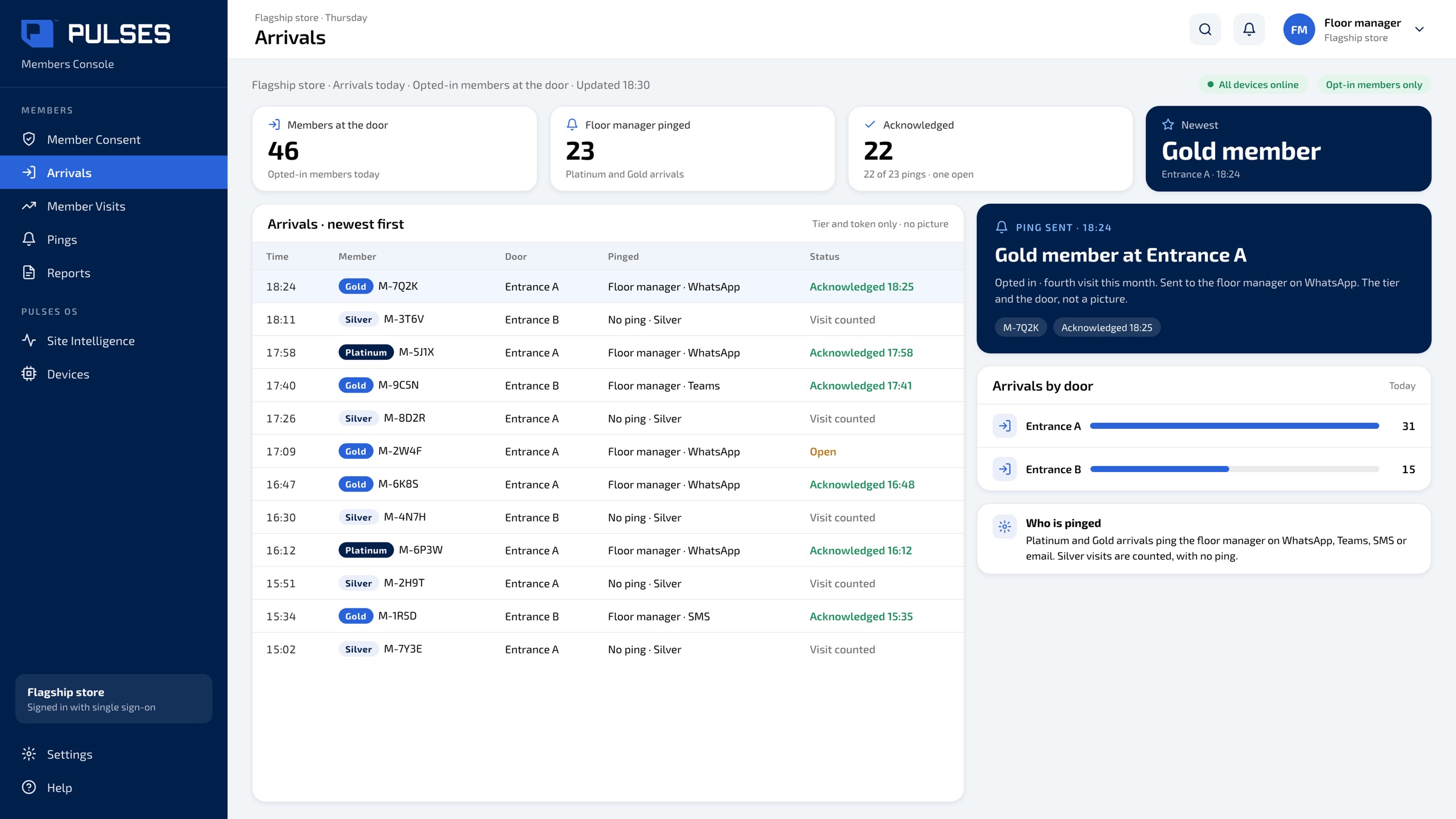Click the search magnifier icon
This screenshot has height=819, width=1456.
(x=1205, y=29)
